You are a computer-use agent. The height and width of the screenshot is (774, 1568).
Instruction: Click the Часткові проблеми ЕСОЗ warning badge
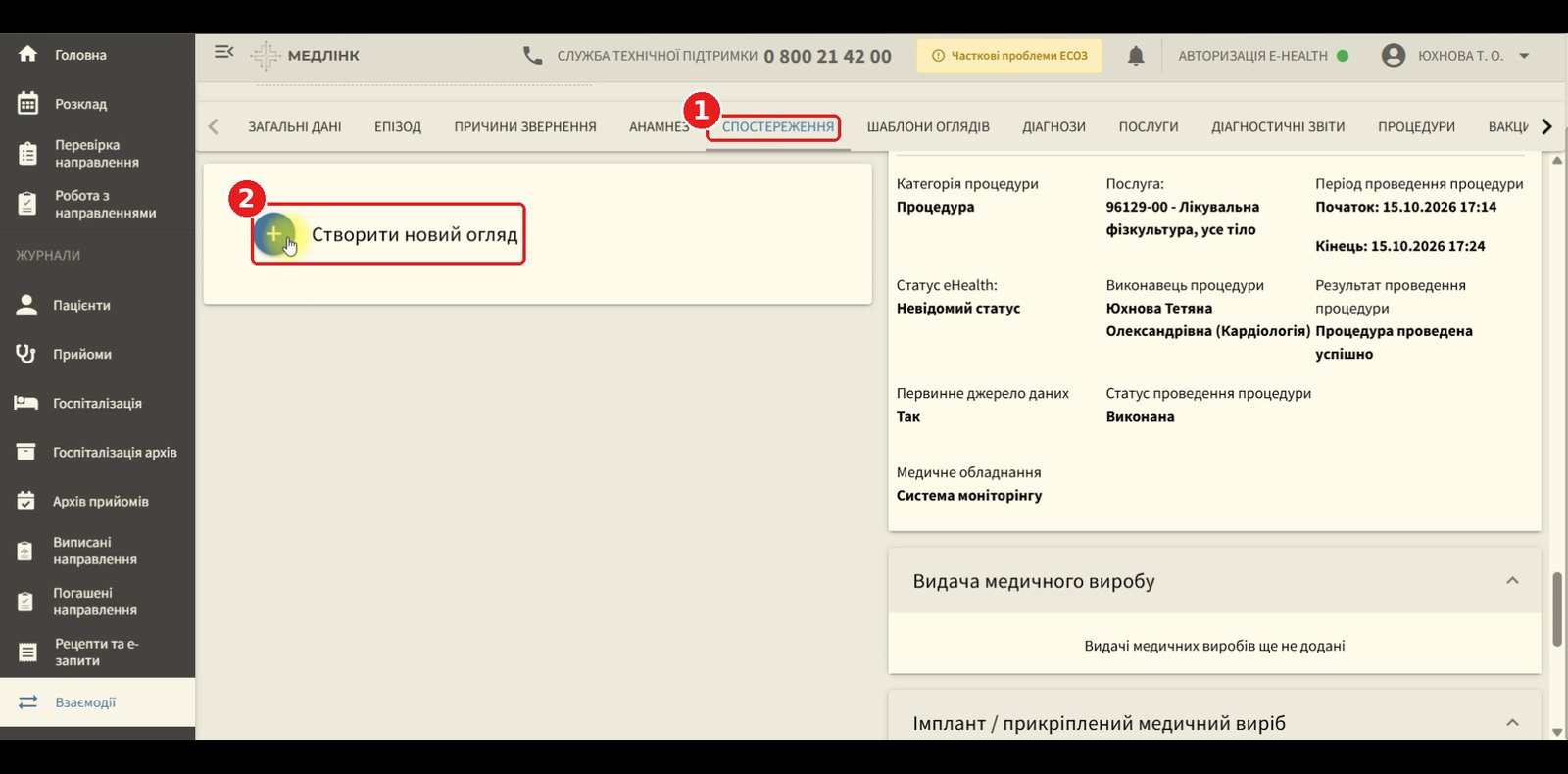tap(1009, 56)
